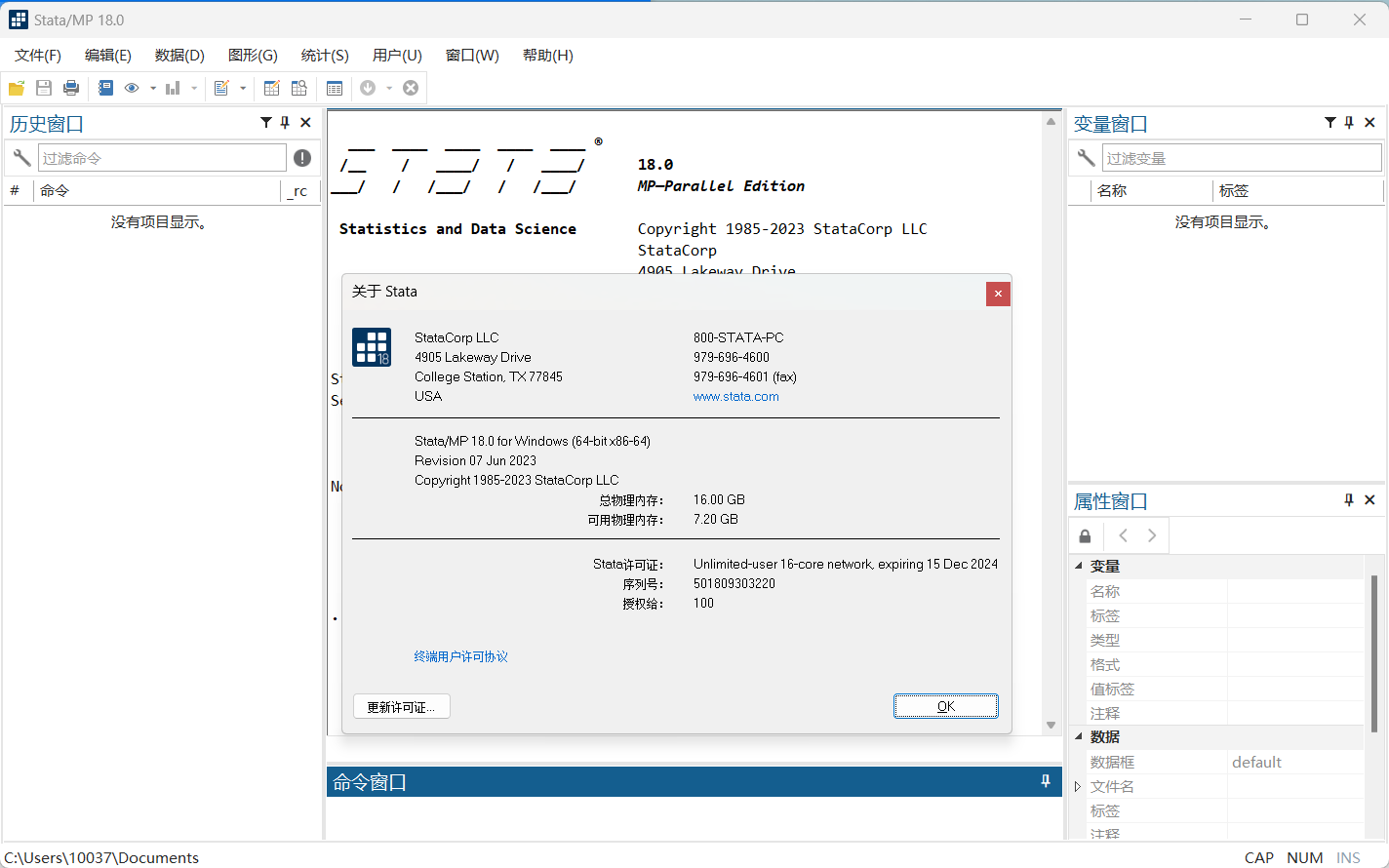This screenshot has height=868, width=1389.
Task: Click the exclamation error filter icon
Action: [302, 157]
